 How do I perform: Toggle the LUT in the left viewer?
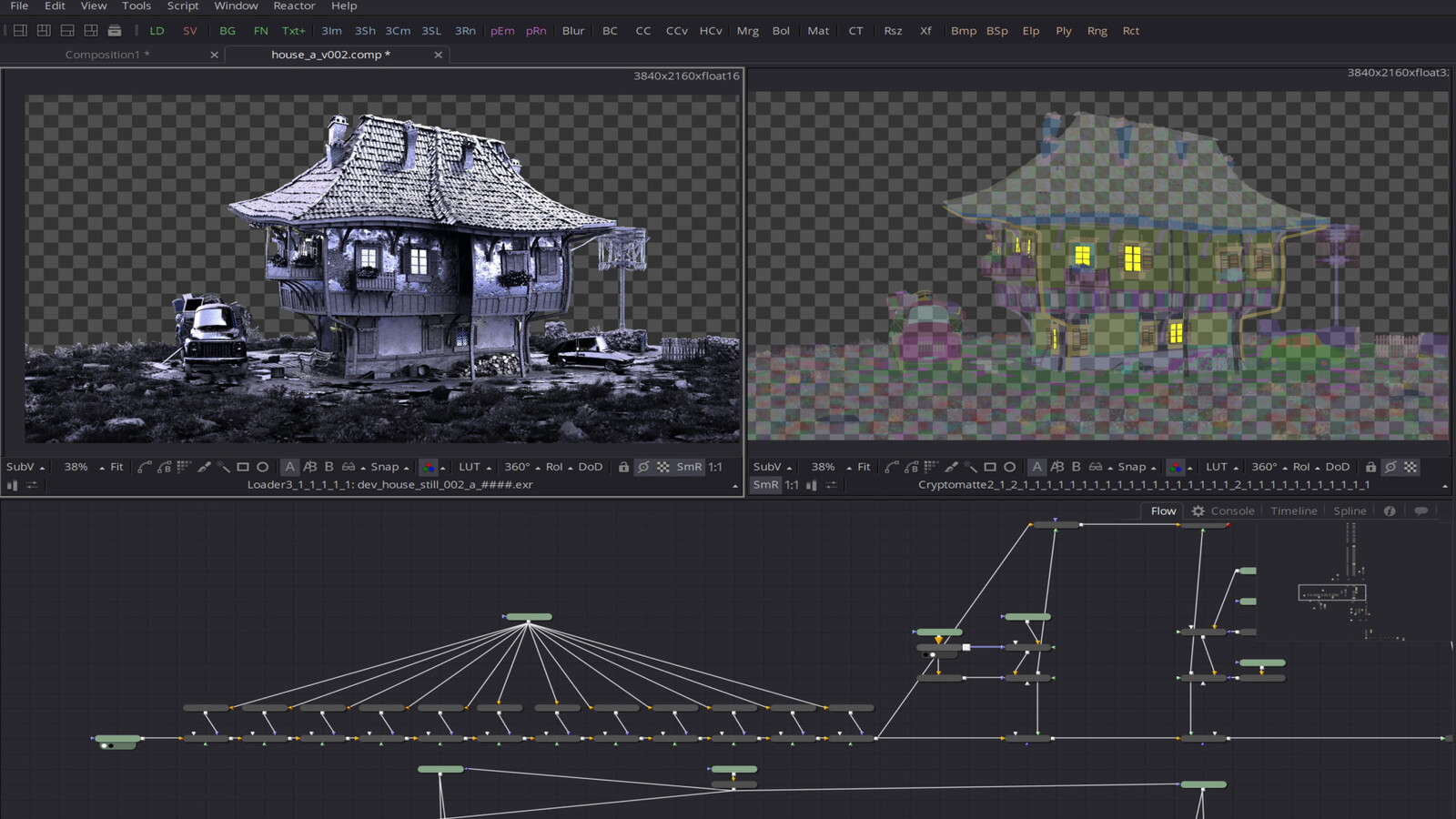[470, 466]
